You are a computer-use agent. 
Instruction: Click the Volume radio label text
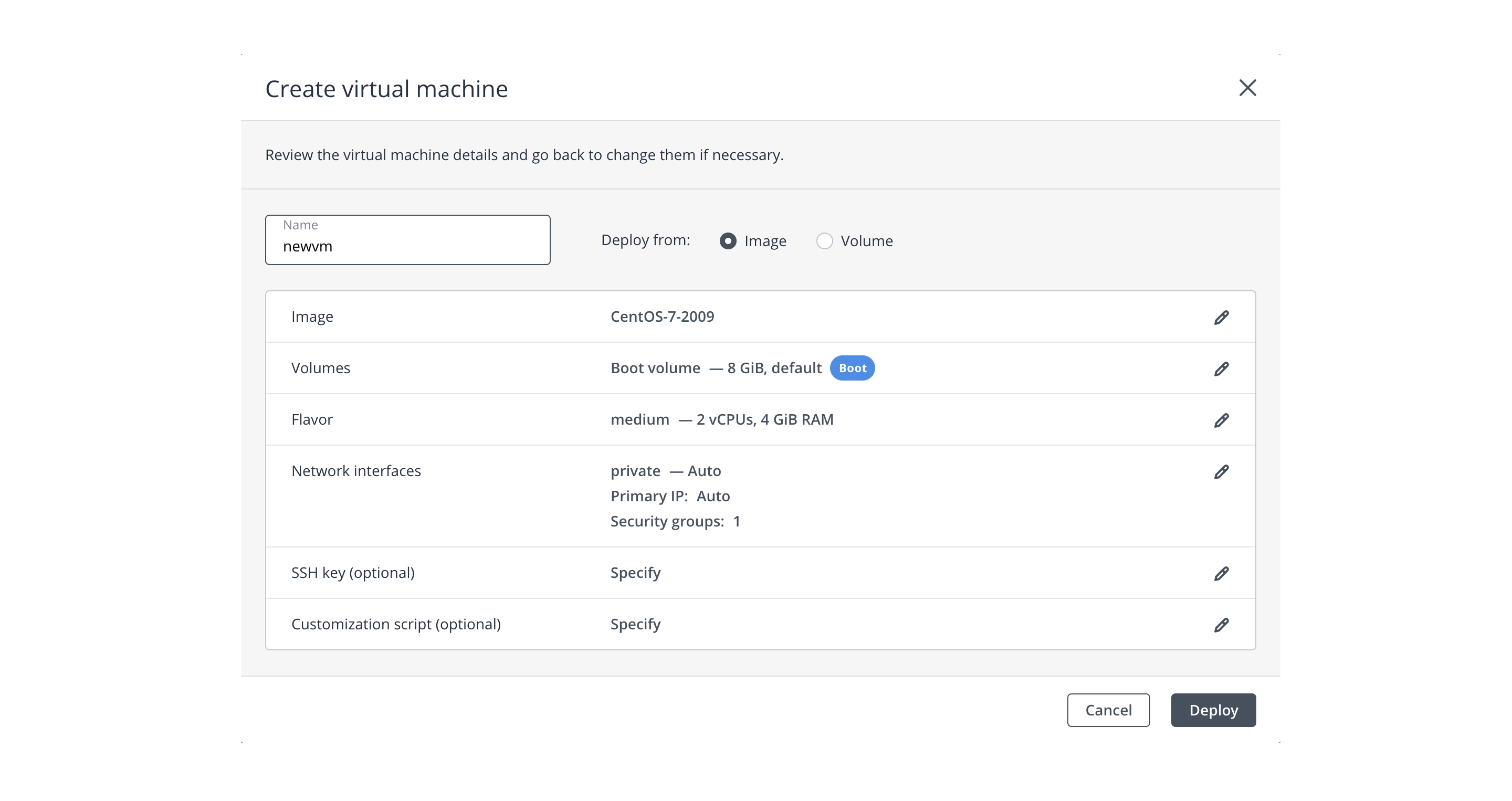point(866,241)
